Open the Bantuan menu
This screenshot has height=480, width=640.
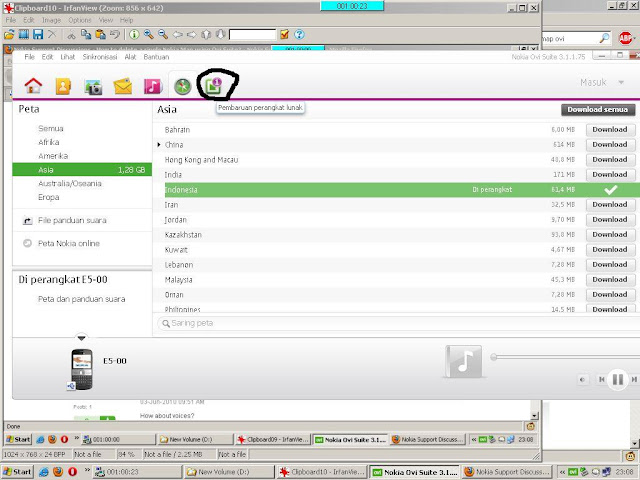[156, 57]
